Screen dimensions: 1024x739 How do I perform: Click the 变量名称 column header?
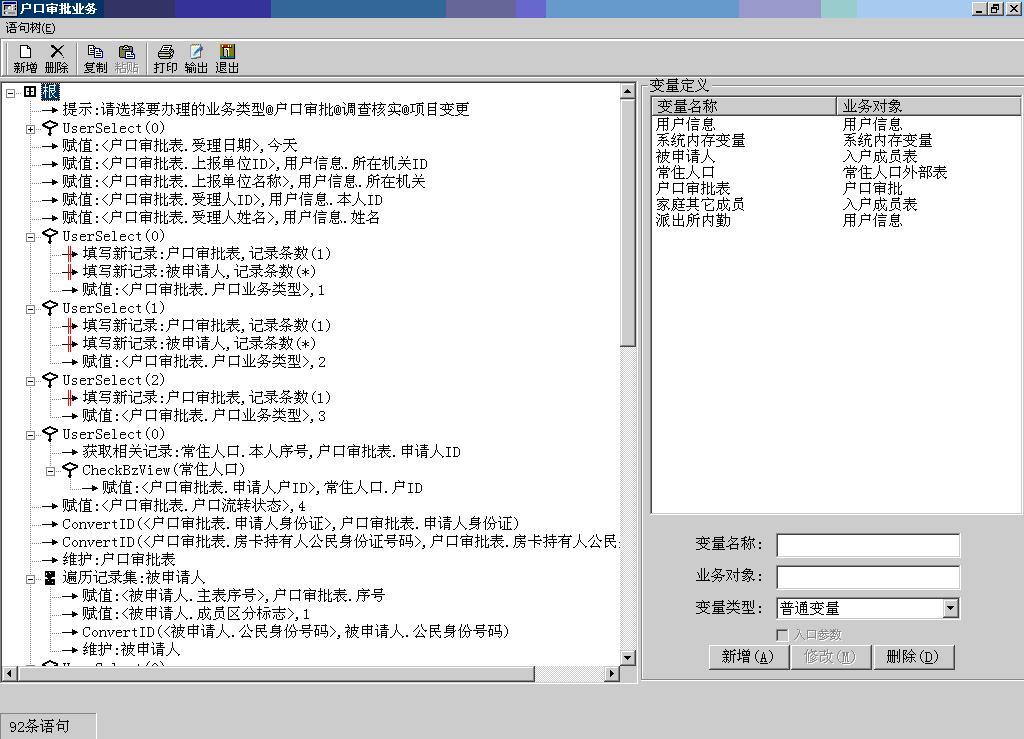(x=744, y=106)
